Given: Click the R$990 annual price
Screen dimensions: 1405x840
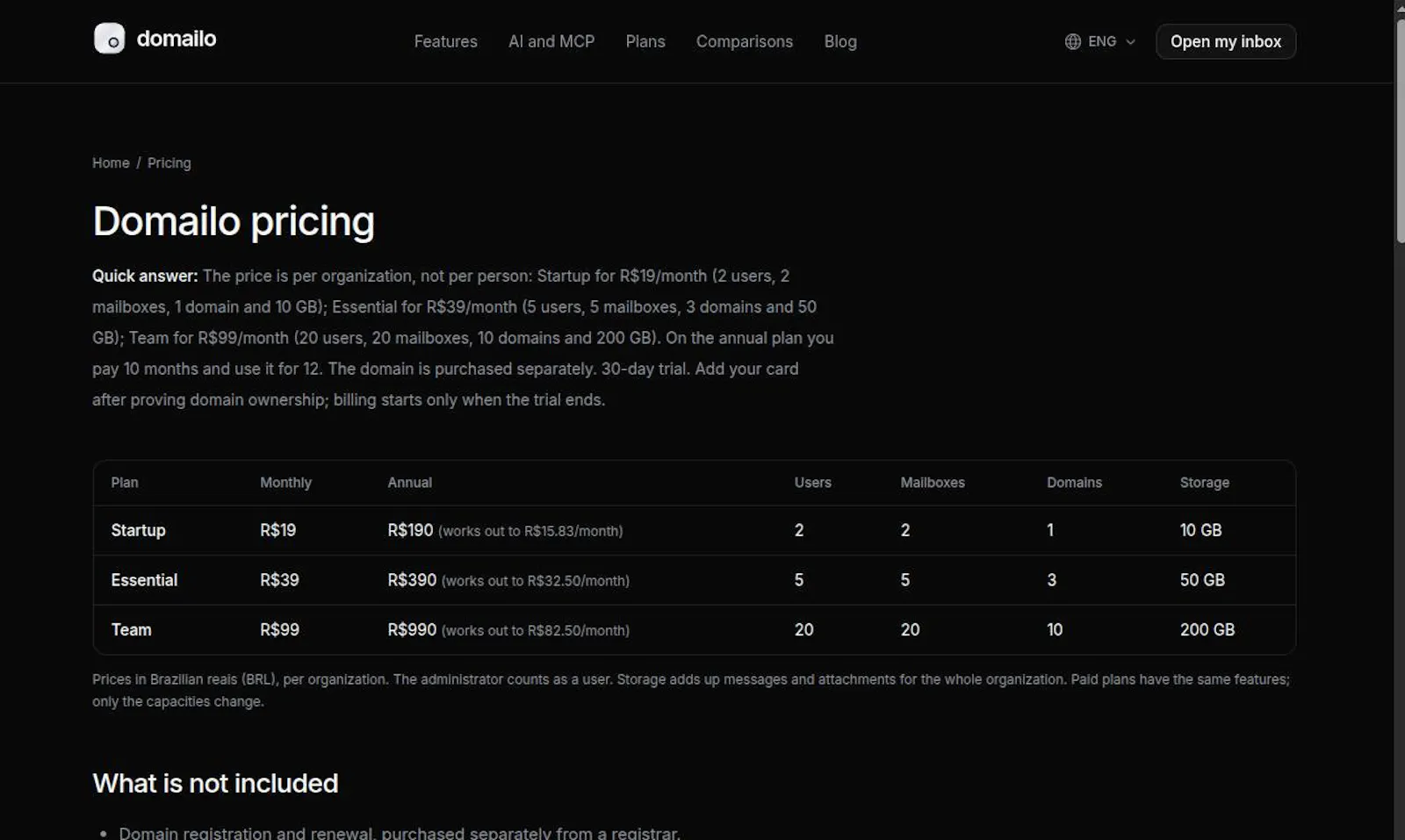Looking at the screenshot, I should point(412,630).
